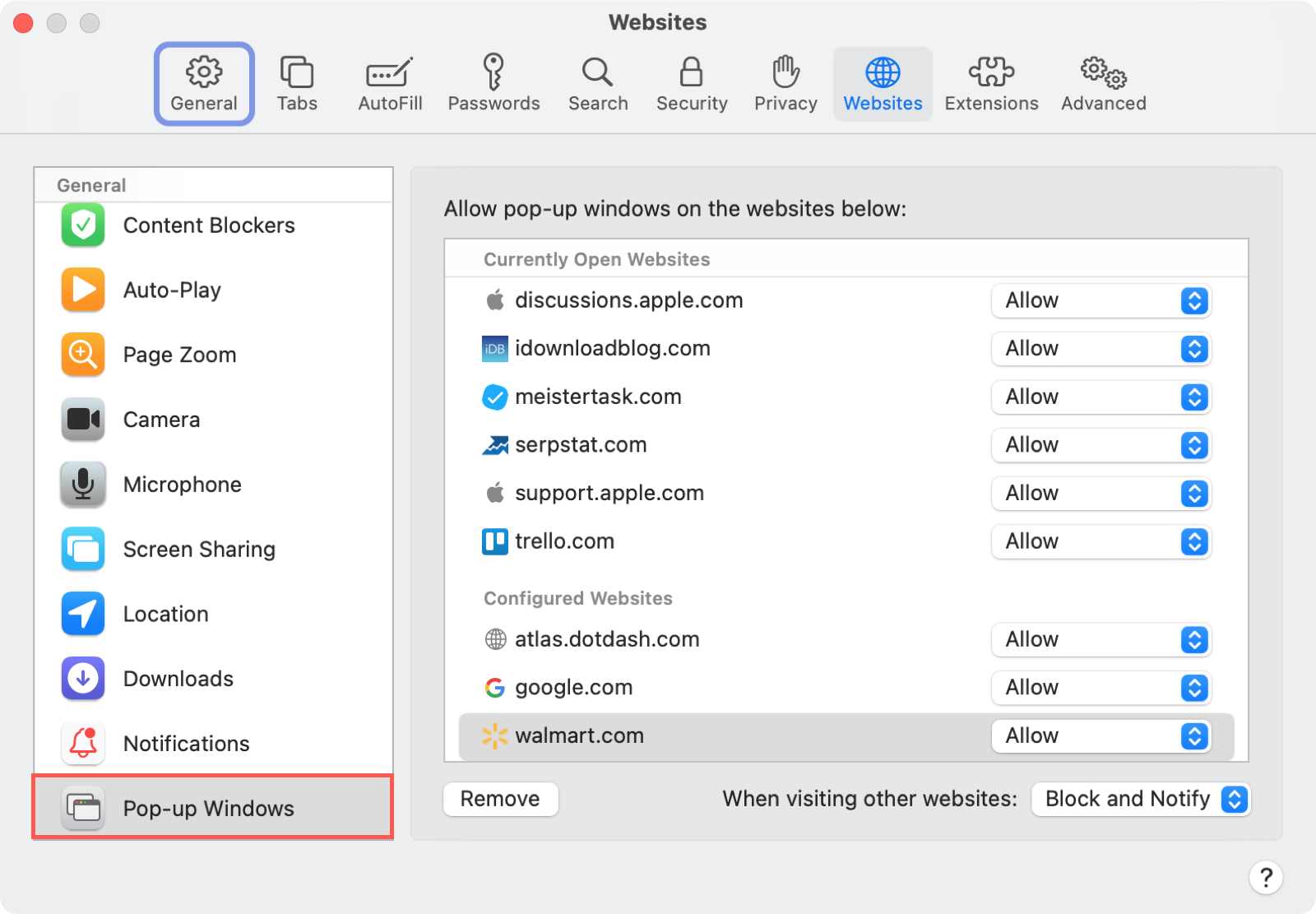The height and width of the screenshot is (914, 1316).
Task: Go to the Passwords preferences tab
Action: 493,84
